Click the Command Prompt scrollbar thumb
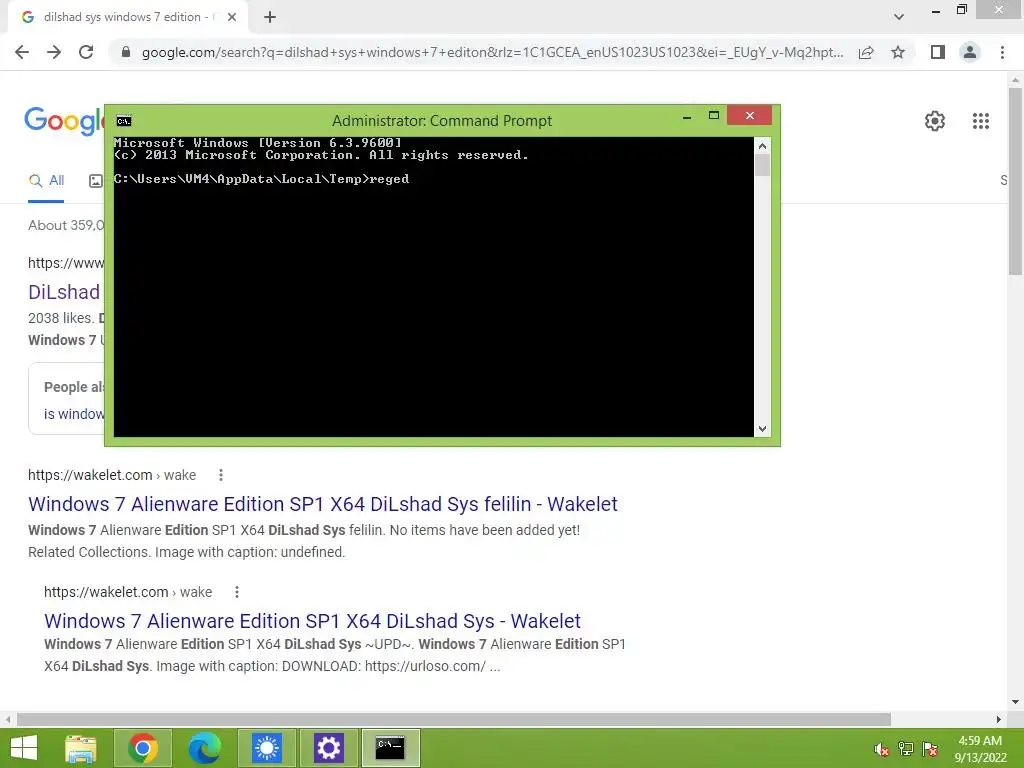 click(x=762, y=165)
